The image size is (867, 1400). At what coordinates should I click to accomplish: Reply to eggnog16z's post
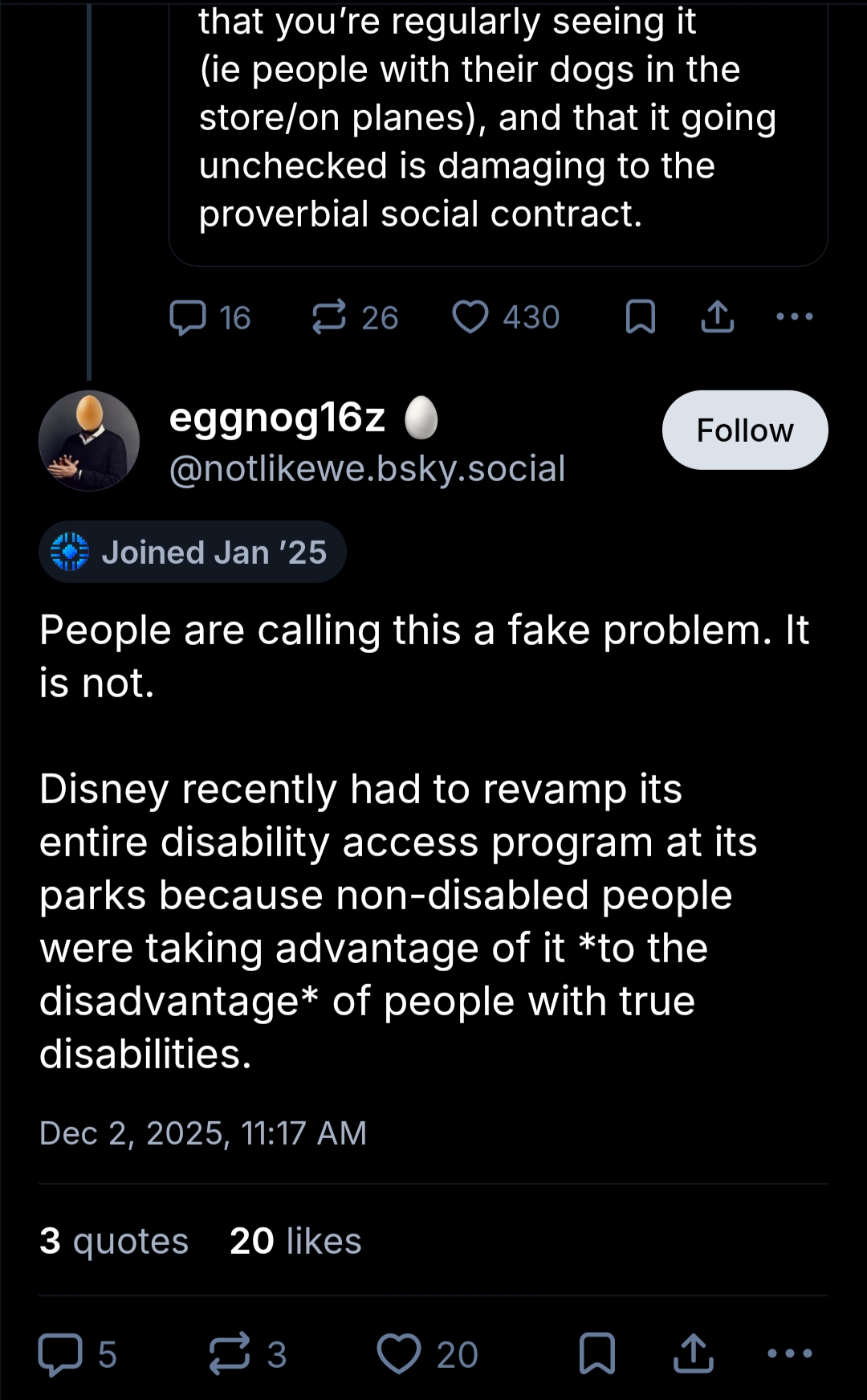tap(61, 1354)
